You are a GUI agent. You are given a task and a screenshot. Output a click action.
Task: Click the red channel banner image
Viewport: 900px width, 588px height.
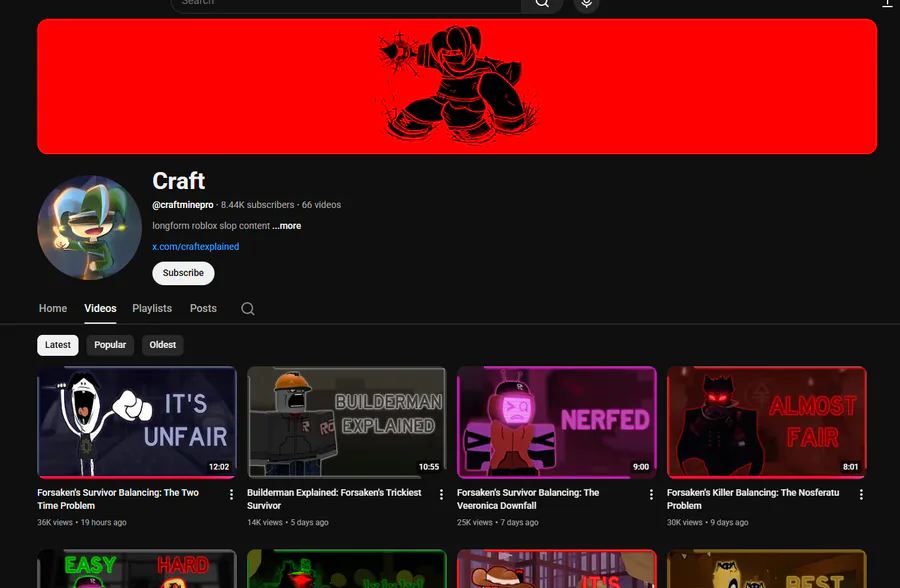(x=457, y=87)
